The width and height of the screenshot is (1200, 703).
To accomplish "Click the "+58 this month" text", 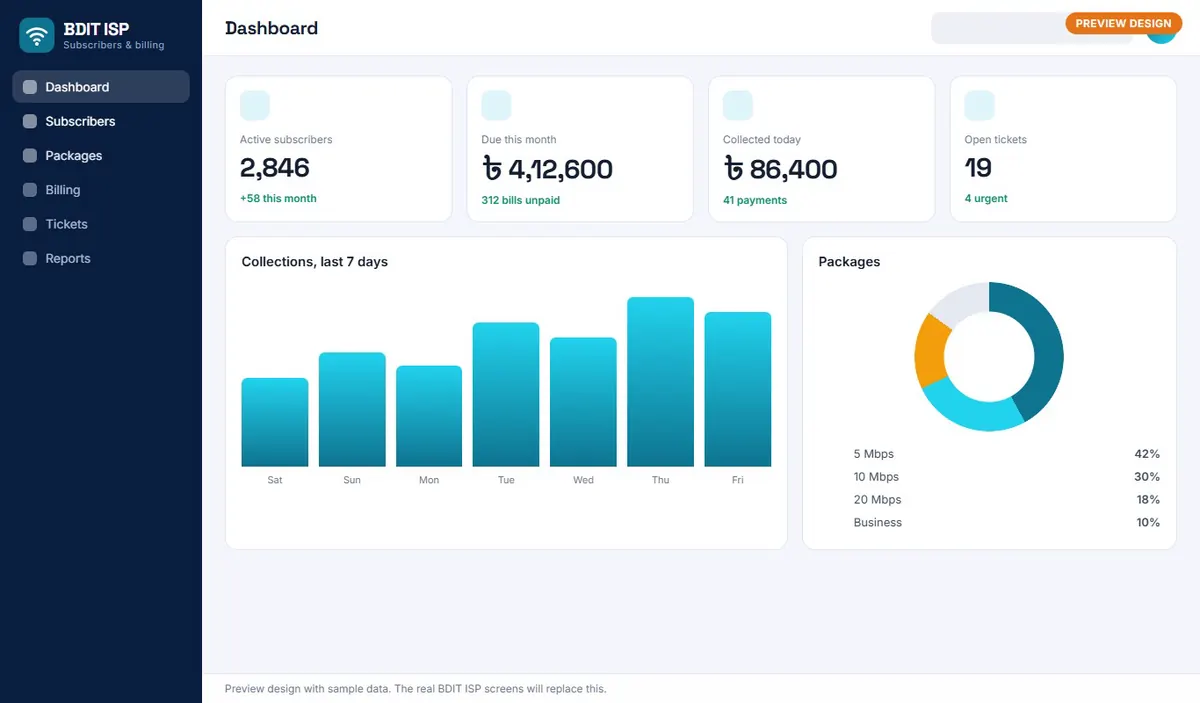I will [x=278, y=198].
